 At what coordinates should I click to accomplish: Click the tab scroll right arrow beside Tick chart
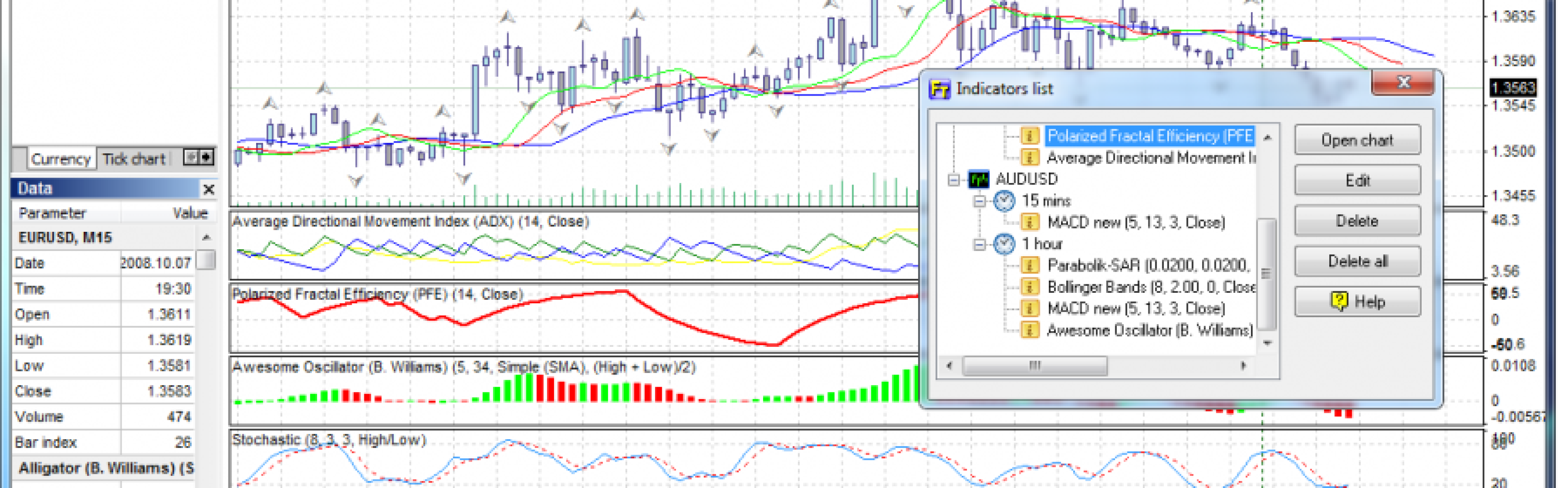pos(207,157)
